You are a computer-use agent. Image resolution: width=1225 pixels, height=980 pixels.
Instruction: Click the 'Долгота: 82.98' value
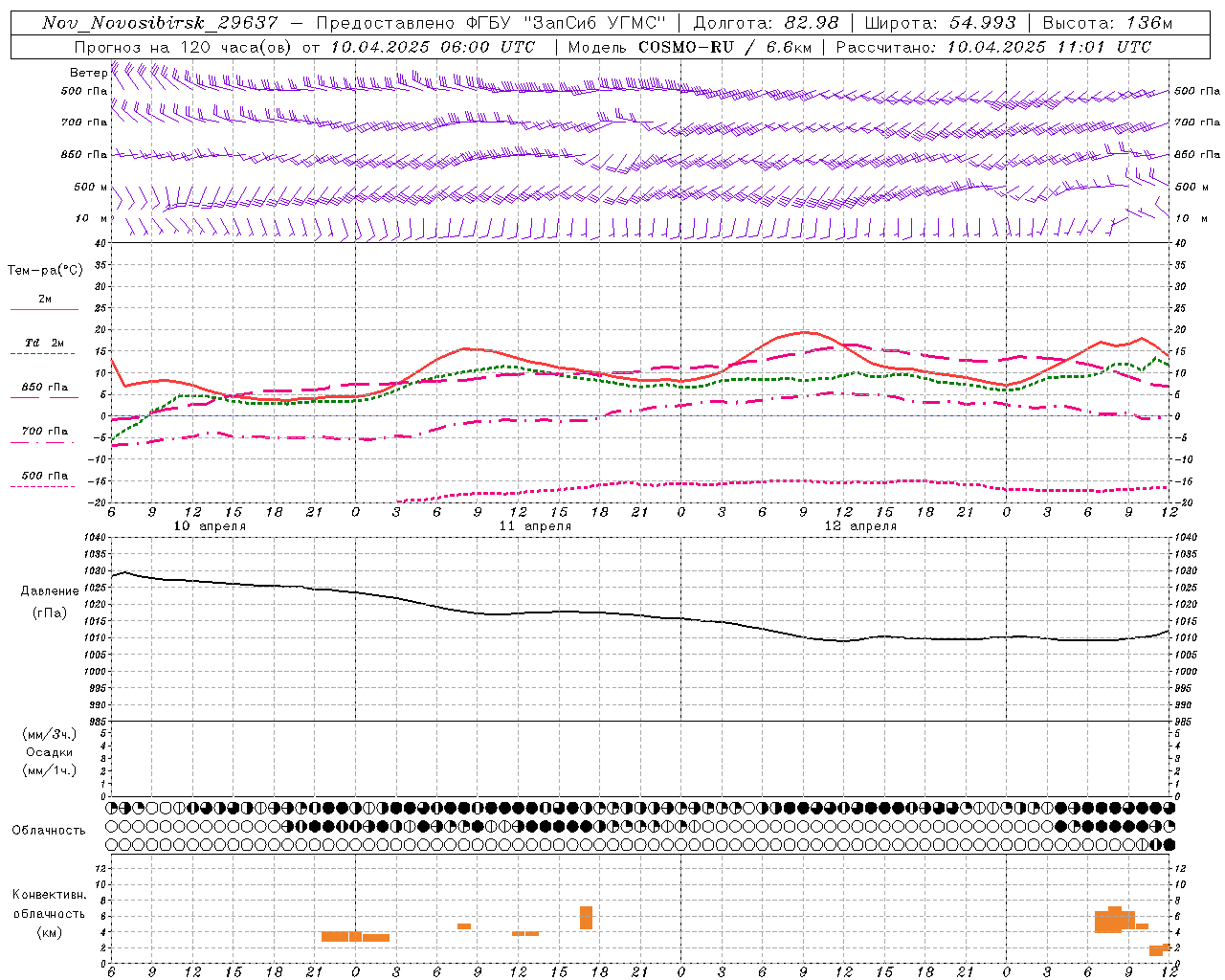click(x=766, y=23)
